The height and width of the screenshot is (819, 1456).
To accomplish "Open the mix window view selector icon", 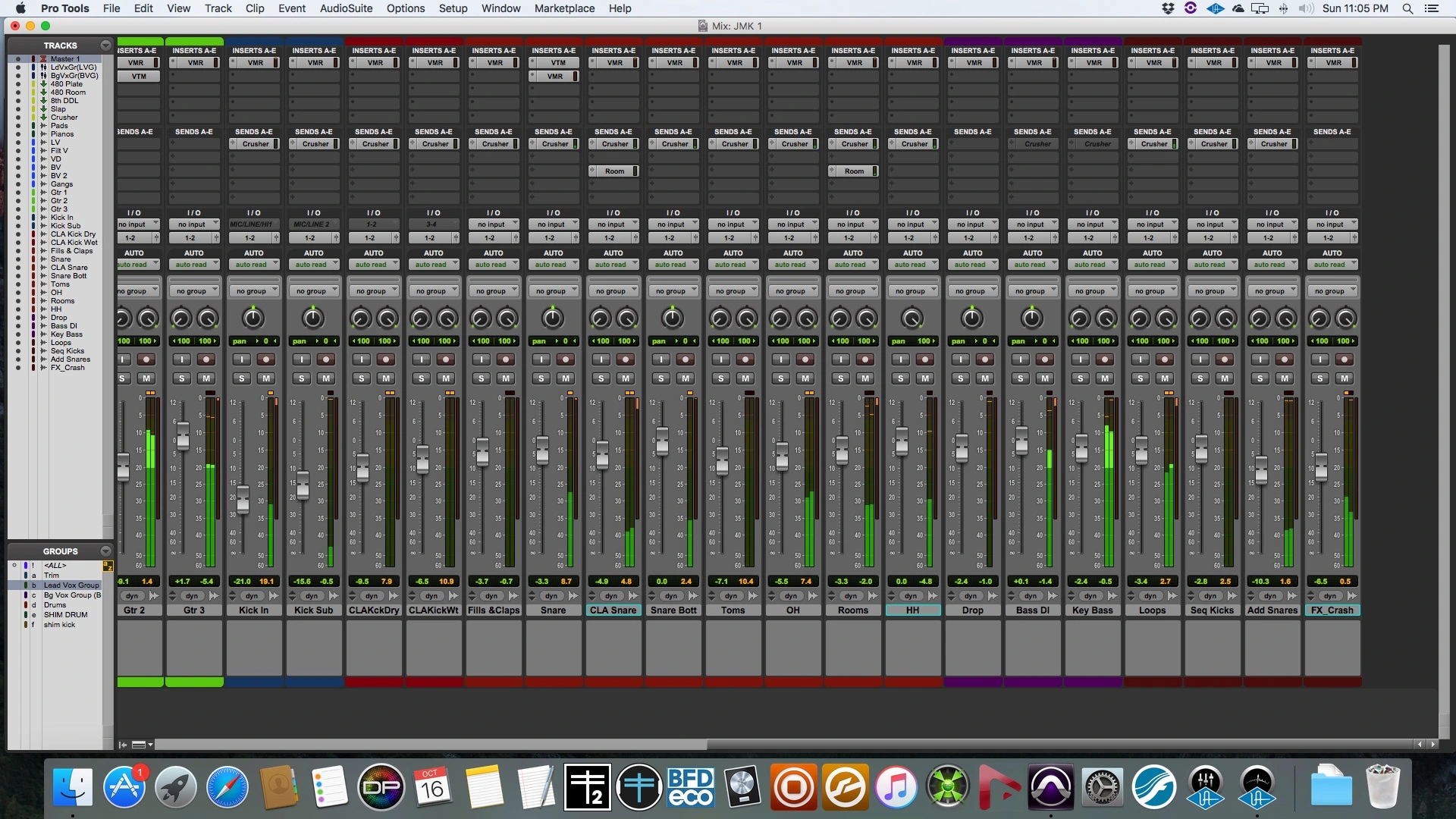I will 141,745.
